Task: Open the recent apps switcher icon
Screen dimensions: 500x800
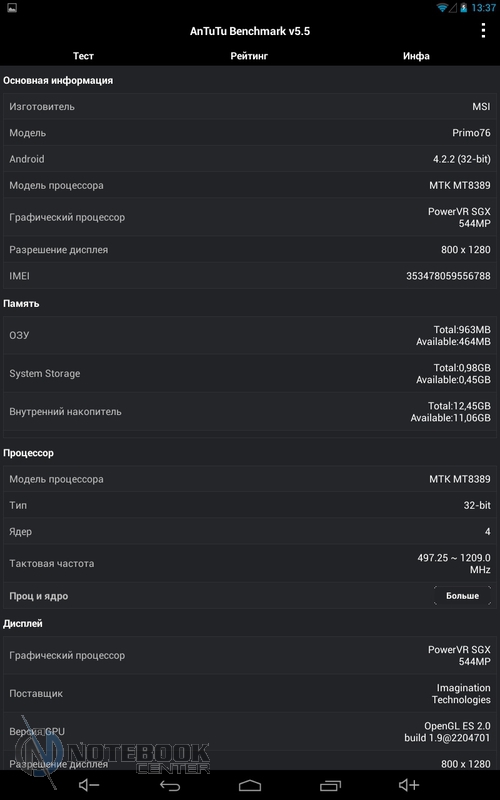Action: 330,785
